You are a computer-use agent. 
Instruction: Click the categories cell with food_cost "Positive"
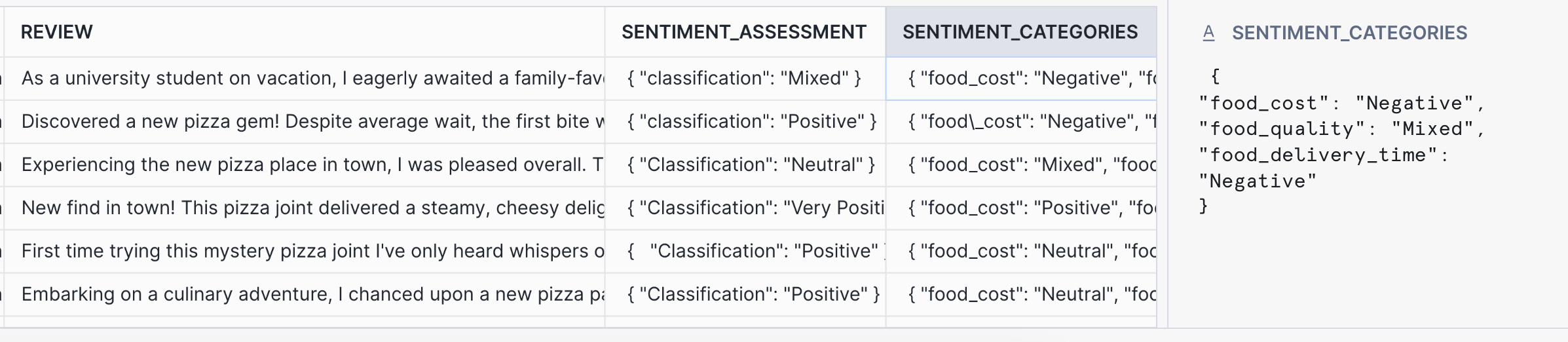tap(1030, 208)
